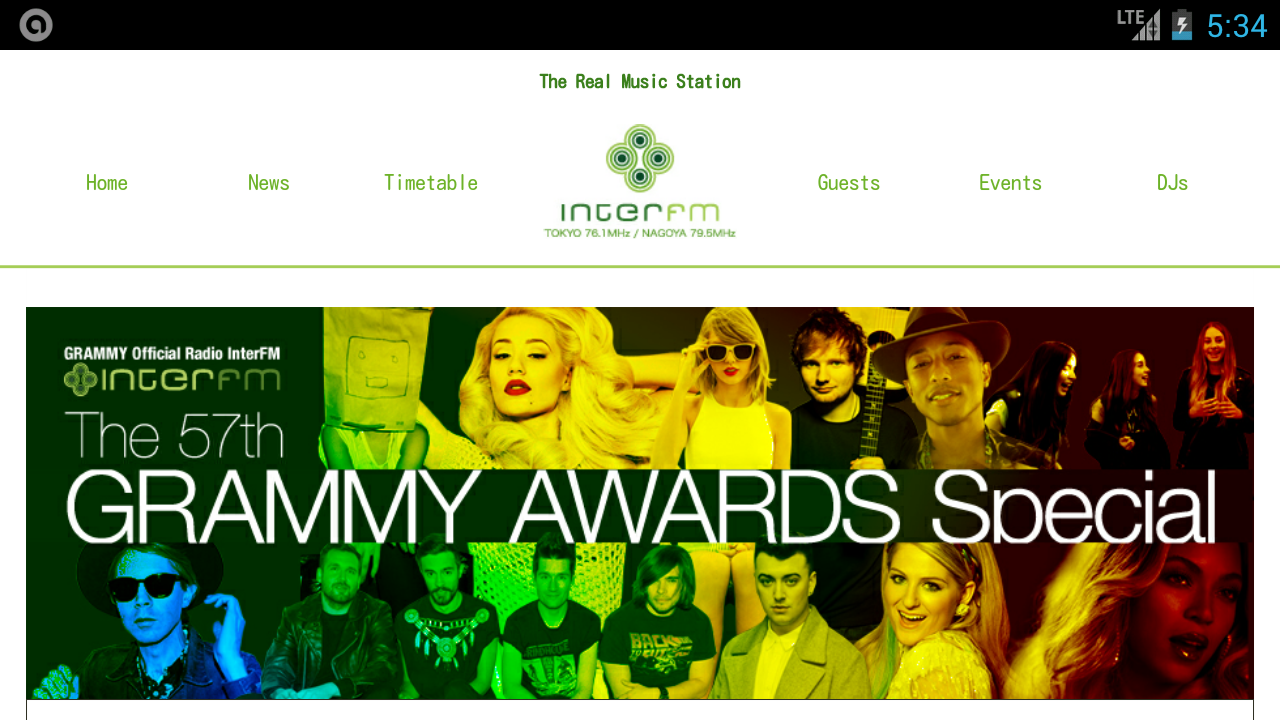Open the Timetable page
Viewport: 1280px width, 720px height.
pos(431,183)
